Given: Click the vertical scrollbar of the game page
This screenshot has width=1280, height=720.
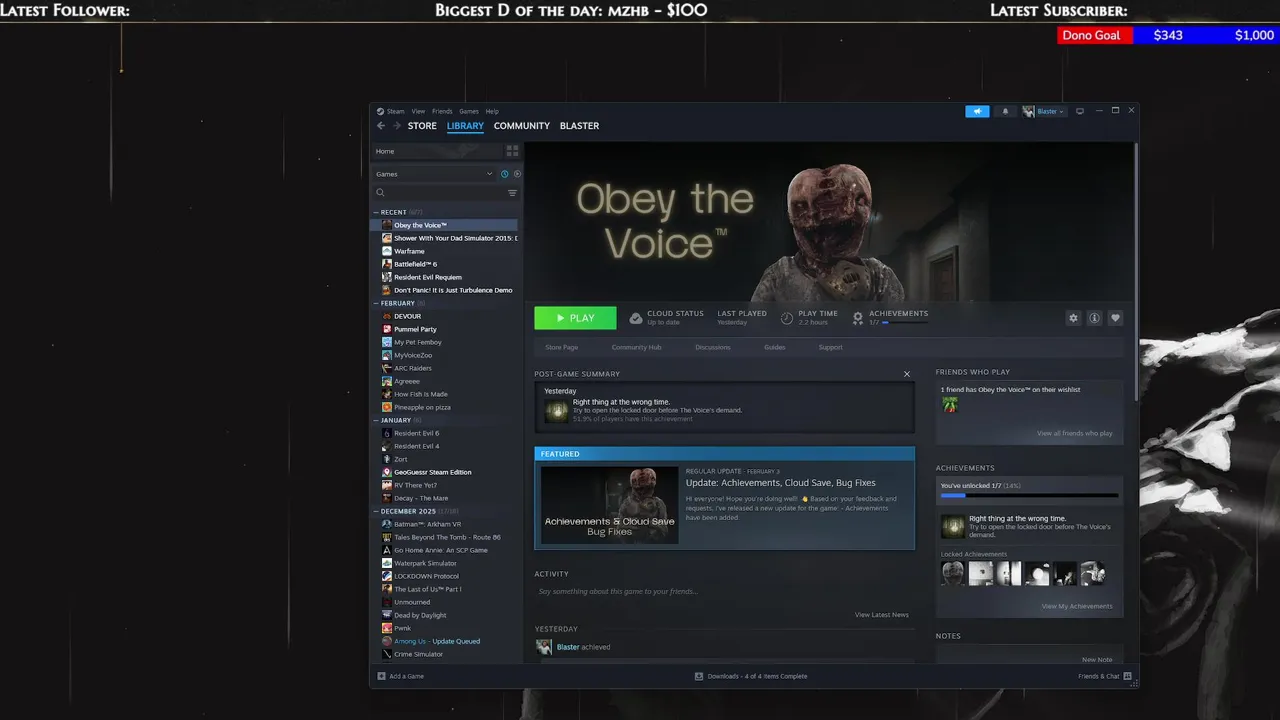Looking at the screenshot, I should [1136, 272].
